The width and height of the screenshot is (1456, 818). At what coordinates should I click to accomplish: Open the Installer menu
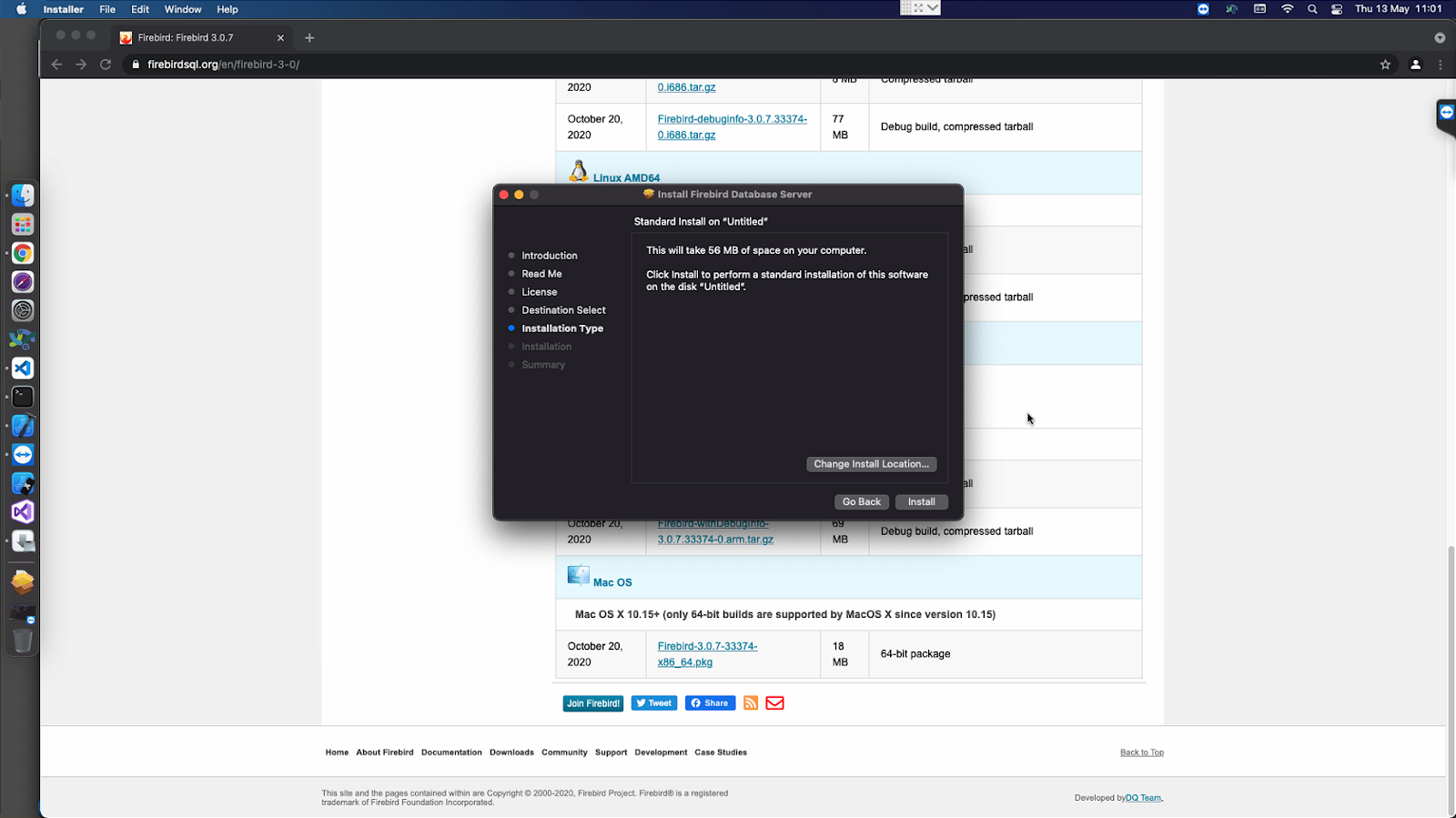(x=63, y=9)
